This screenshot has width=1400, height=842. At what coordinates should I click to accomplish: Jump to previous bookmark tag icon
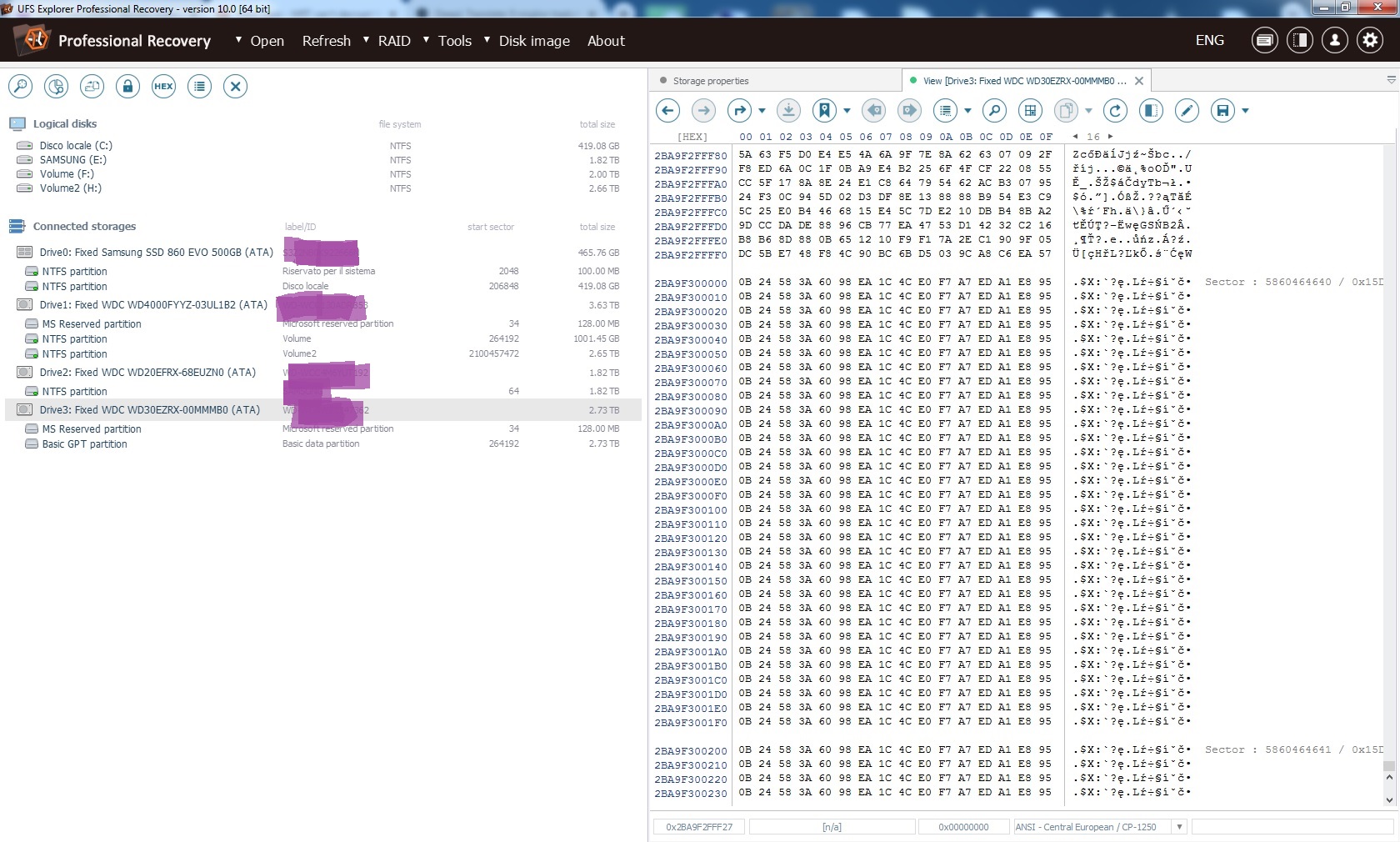(x=873, y=110)
